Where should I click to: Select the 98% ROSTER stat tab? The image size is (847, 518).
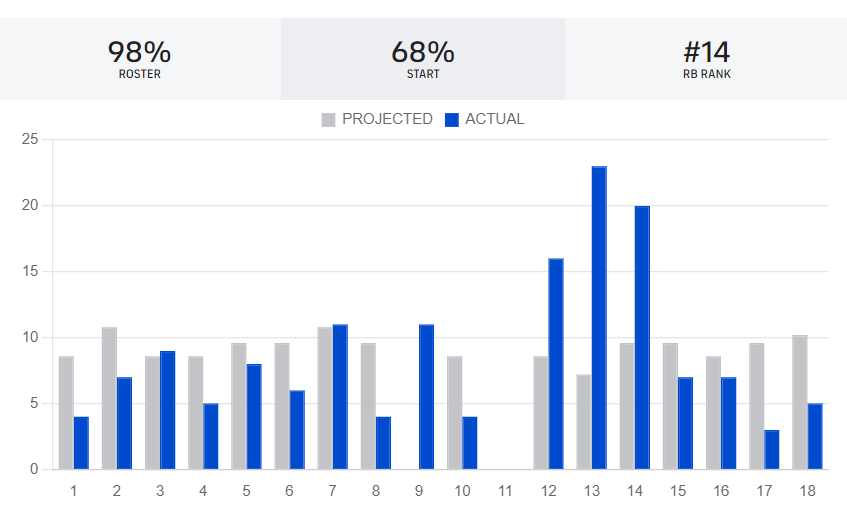coord(140,59)
